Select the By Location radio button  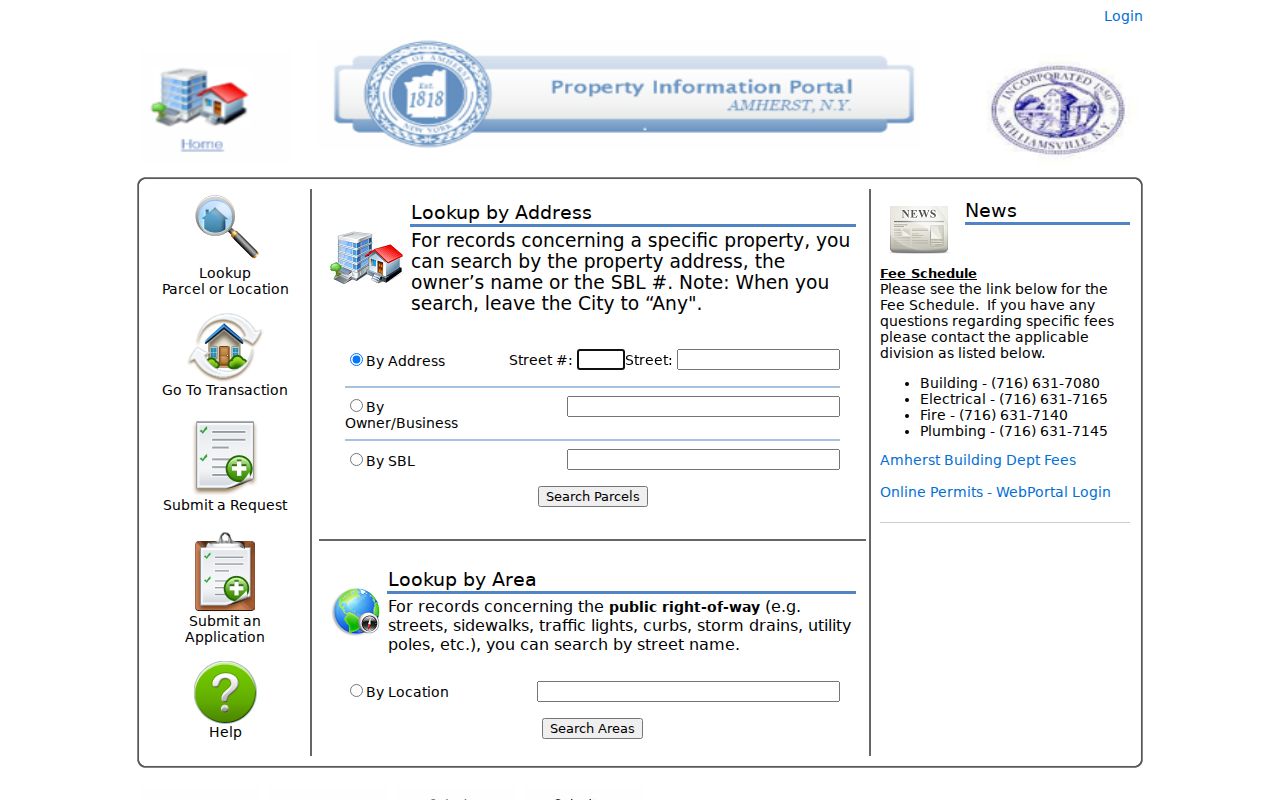tap(356, 691)
